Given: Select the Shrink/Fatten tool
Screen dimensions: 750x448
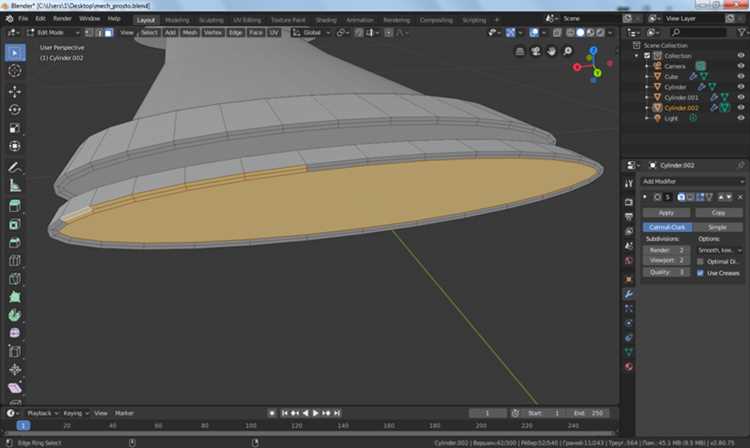Looking at the screenshot, I should (15, 370).
